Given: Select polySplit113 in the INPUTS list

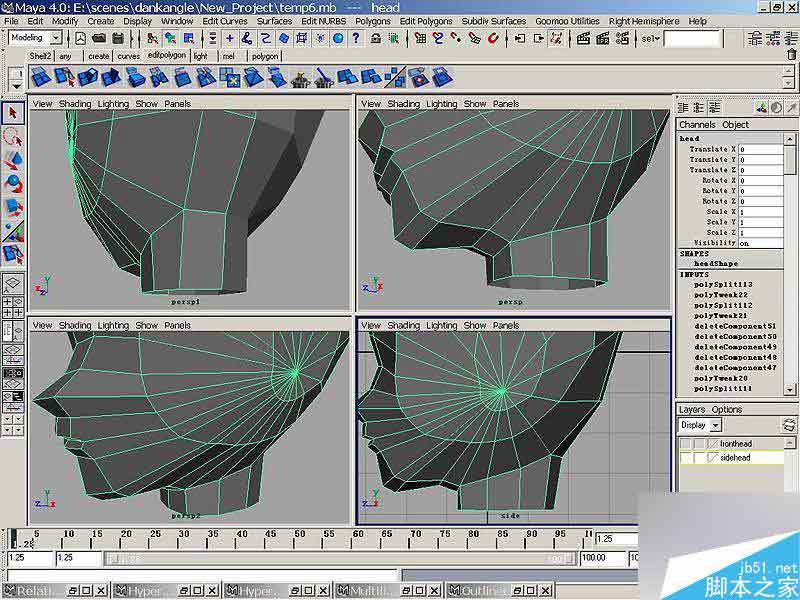Looking at the screenshot, I should tap(722, 284).
